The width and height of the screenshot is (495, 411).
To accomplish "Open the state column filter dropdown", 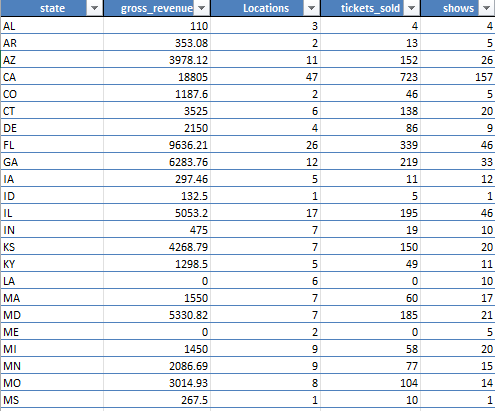I will (x=95, y=8).
